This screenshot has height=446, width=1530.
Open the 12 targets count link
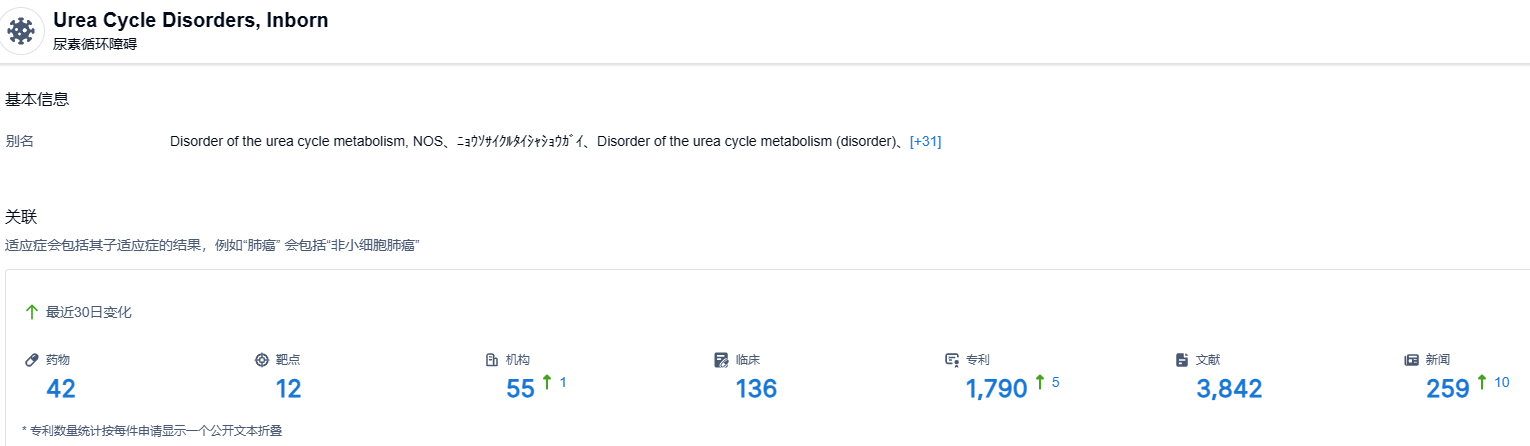click(x=288, y=389)
